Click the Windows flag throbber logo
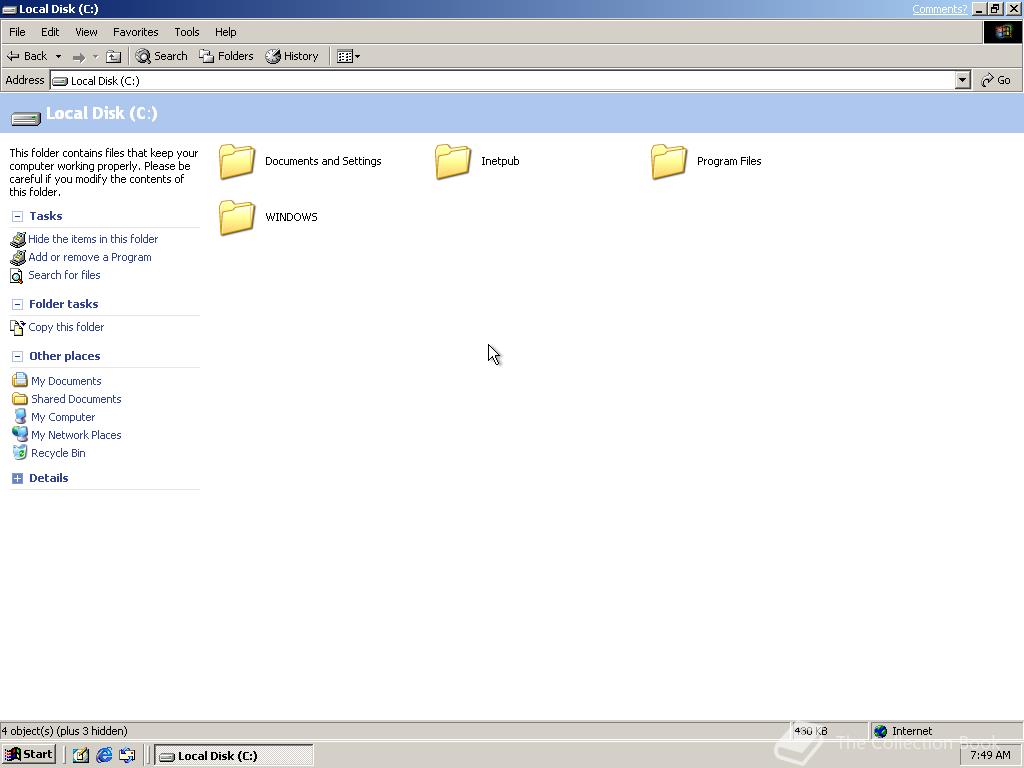Screen dimensions: 1024x768 click(1002, 32)
